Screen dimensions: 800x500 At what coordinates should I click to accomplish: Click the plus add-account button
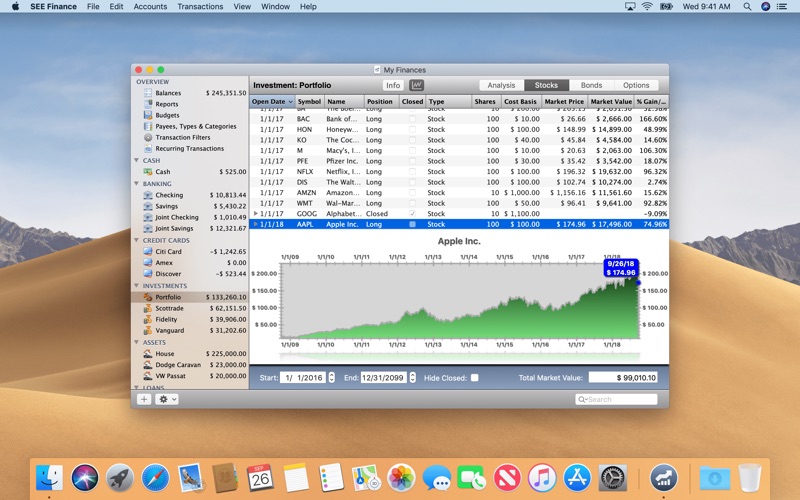pos(144,399)
